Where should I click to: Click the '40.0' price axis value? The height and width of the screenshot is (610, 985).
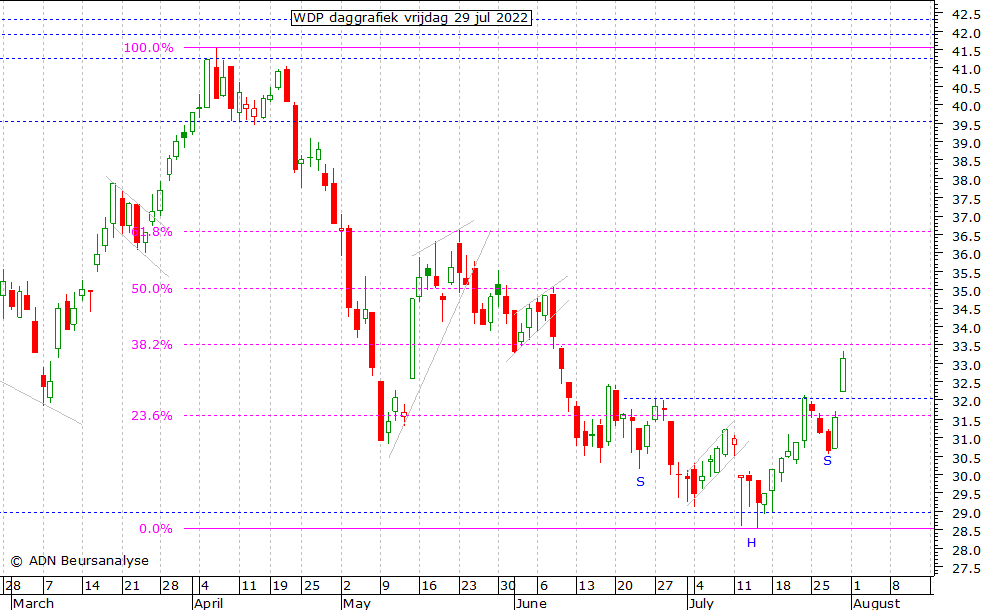(967, 107)
